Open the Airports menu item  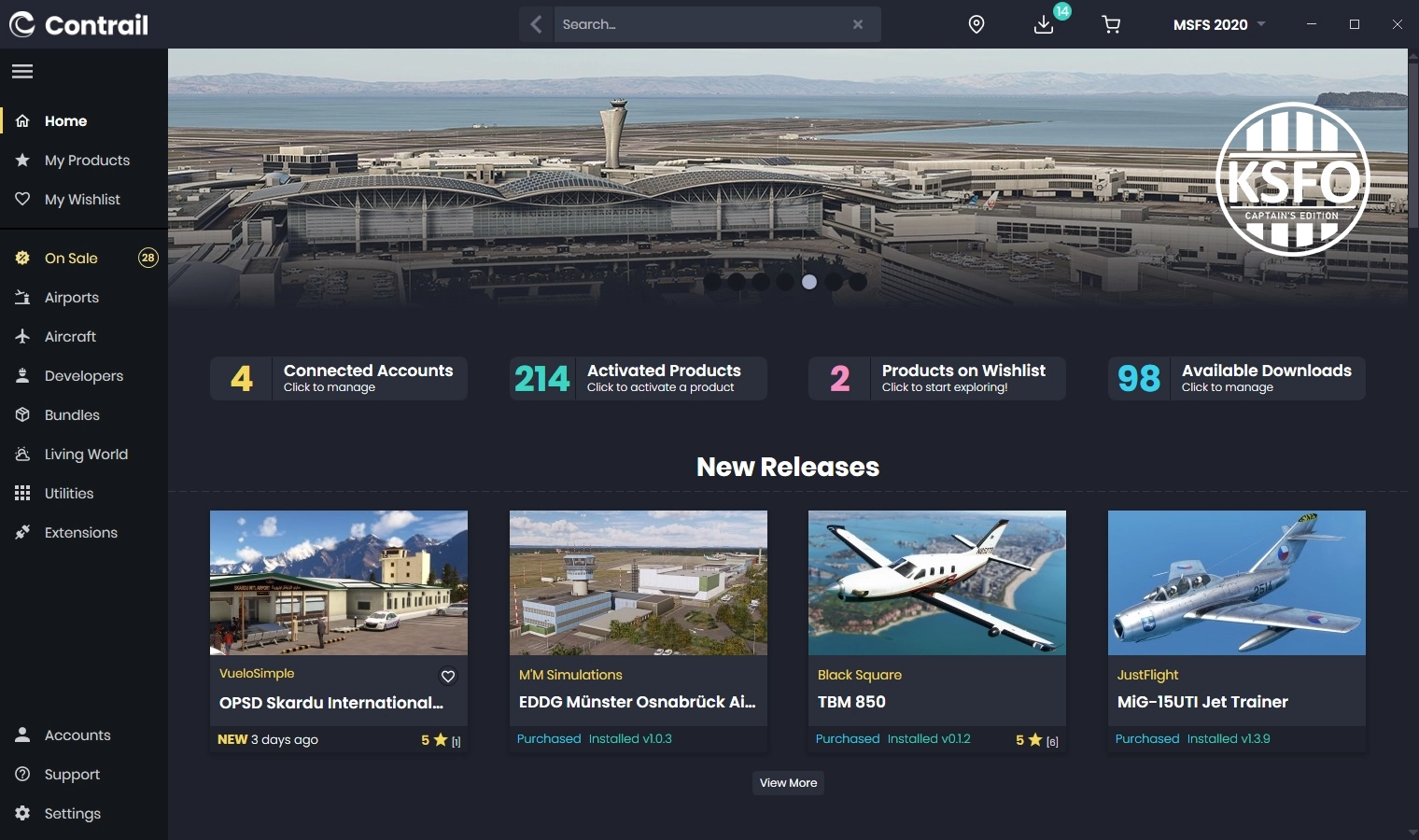tap(84, 298)
